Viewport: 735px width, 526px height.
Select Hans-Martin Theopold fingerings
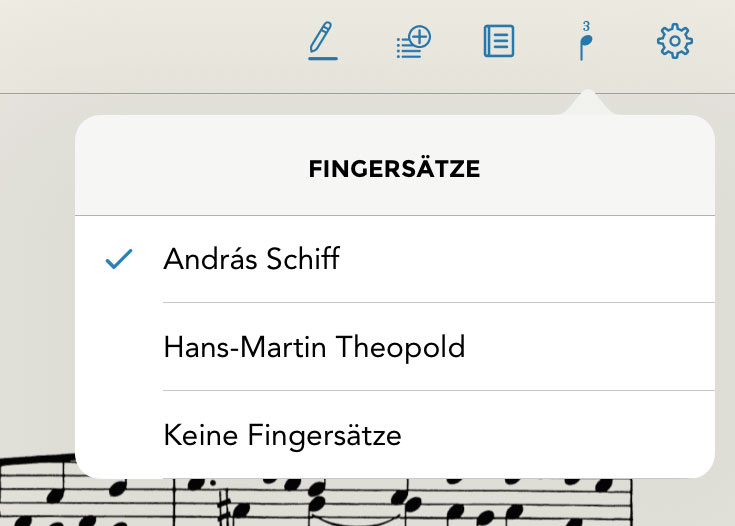click(x=314, y=347)
